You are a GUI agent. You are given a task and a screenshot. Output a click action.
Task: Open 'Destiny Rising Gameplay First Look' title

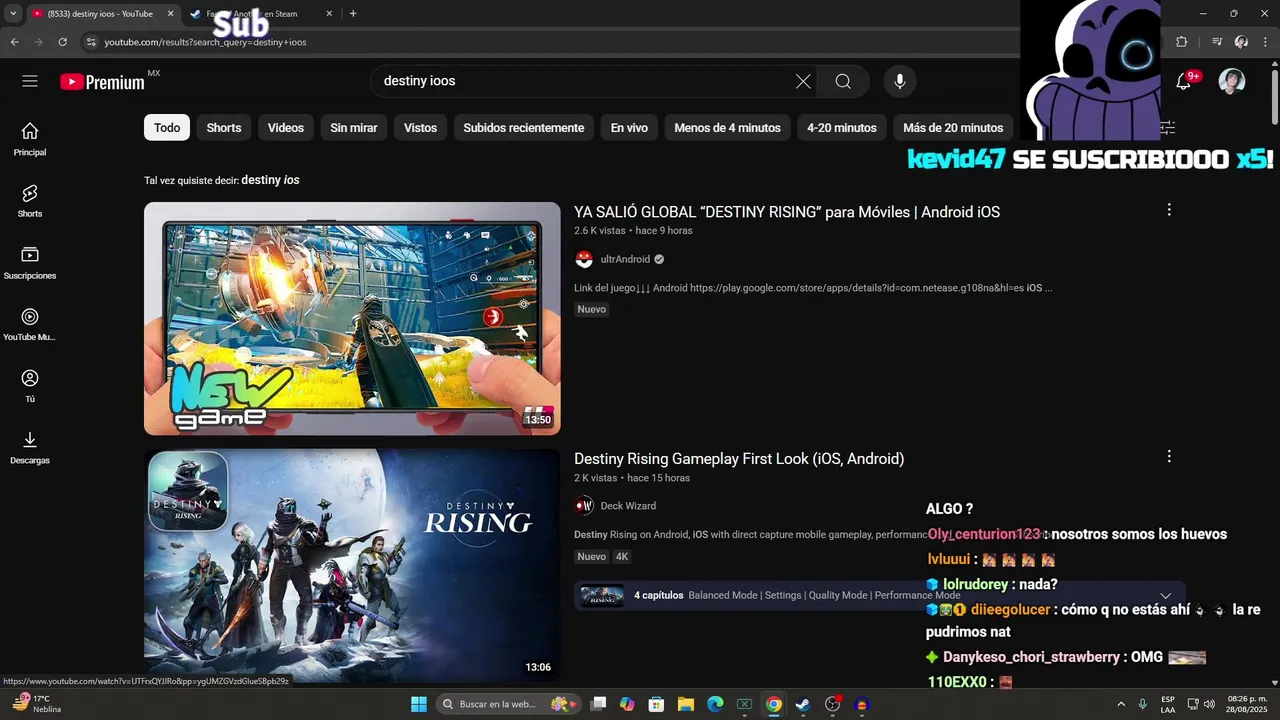click(x=739, y=459)
